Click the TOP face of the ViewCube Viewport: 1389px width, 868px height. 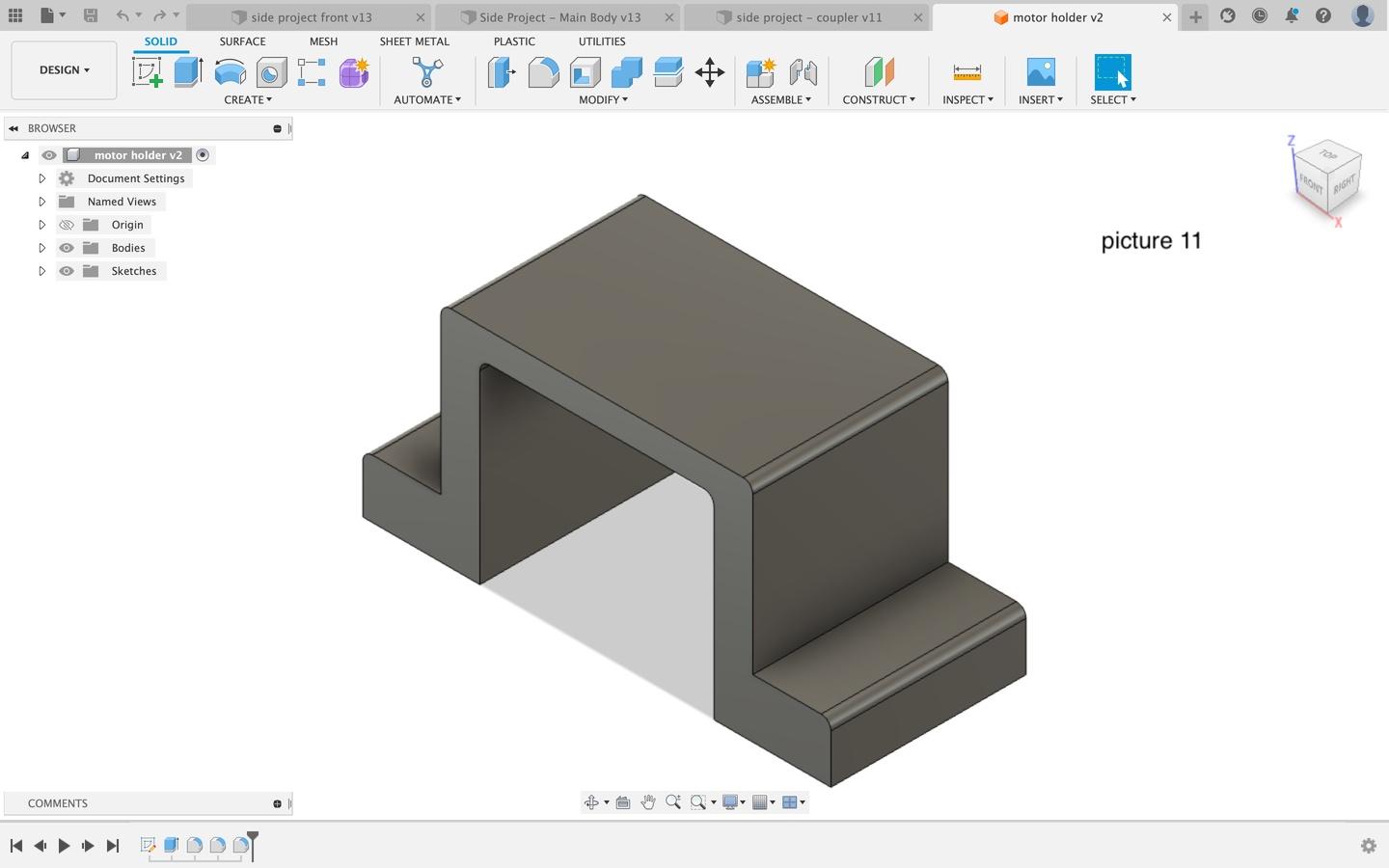(1328, 154)
